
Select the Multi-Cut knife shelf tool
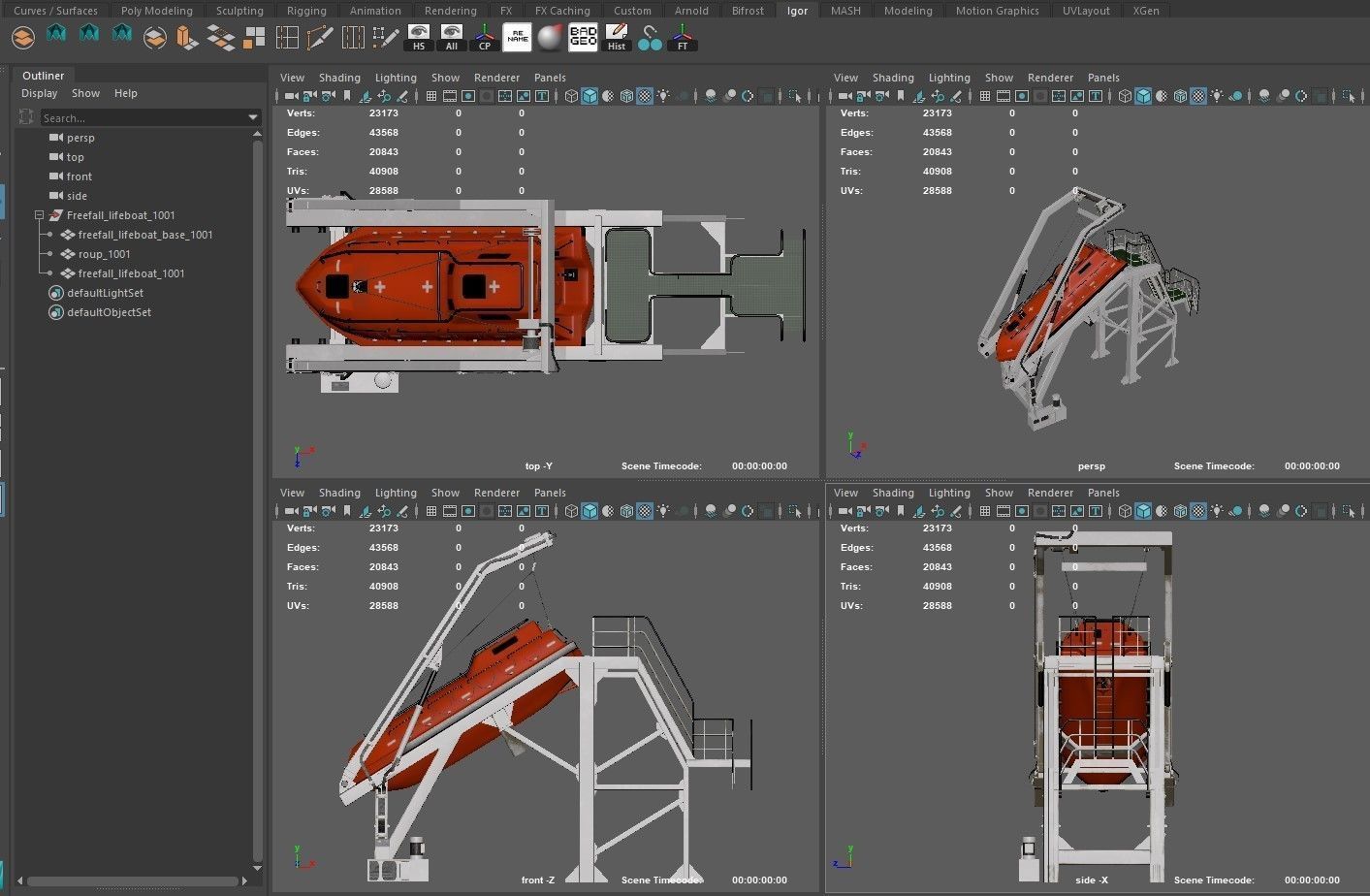pos(320,38)
